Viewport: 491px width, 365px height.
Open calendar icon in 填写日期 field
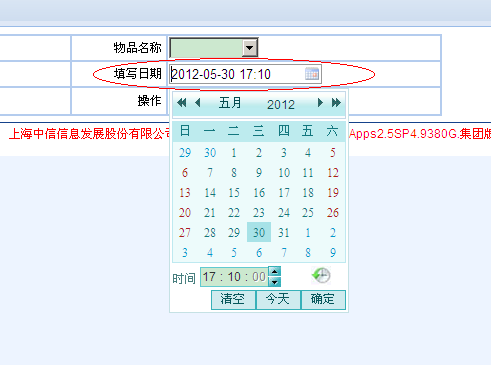pyautogui.click(x=312, y=74)
